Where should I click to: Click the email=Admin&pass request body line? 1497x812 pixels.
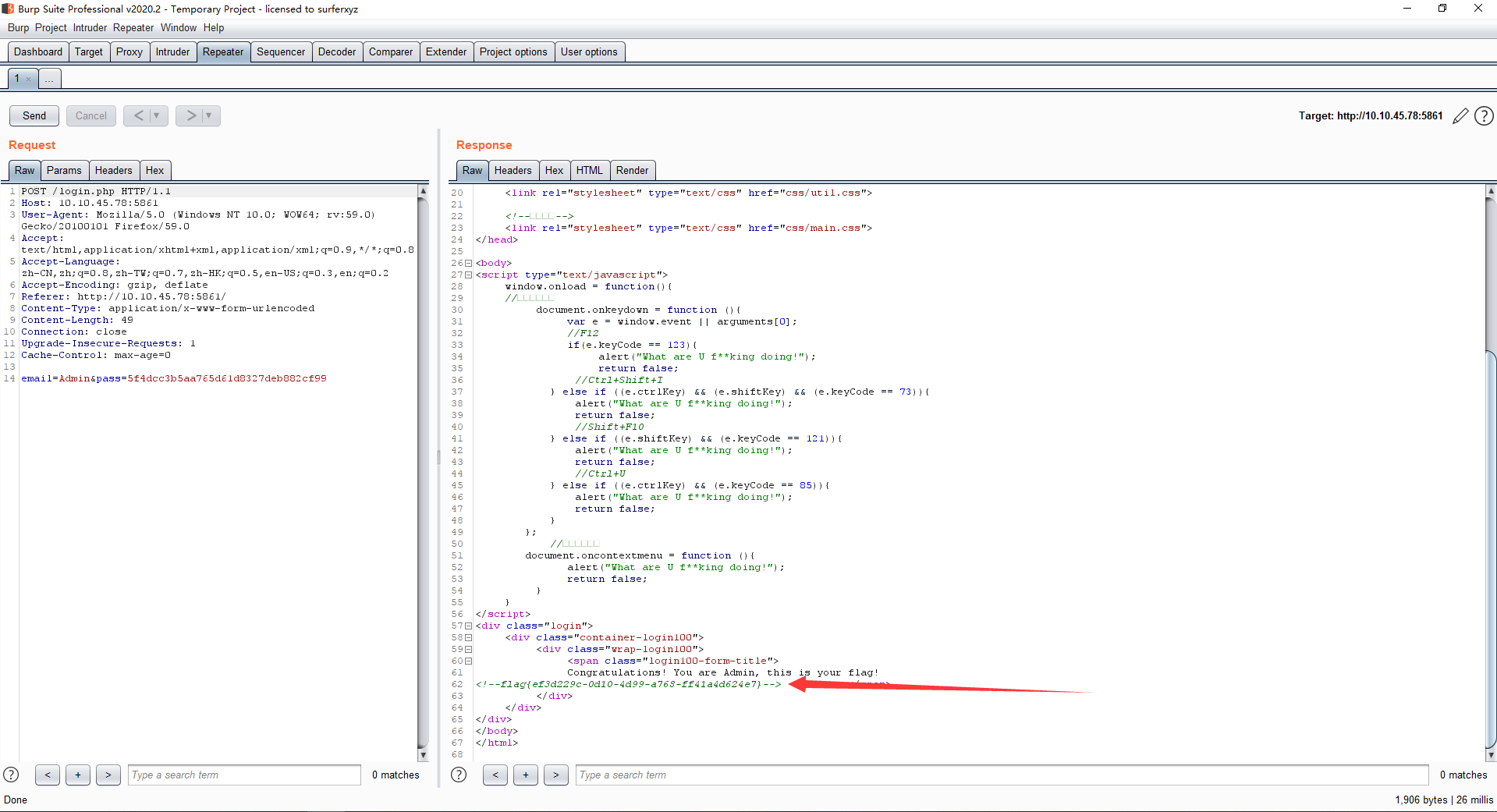(174, 378)
